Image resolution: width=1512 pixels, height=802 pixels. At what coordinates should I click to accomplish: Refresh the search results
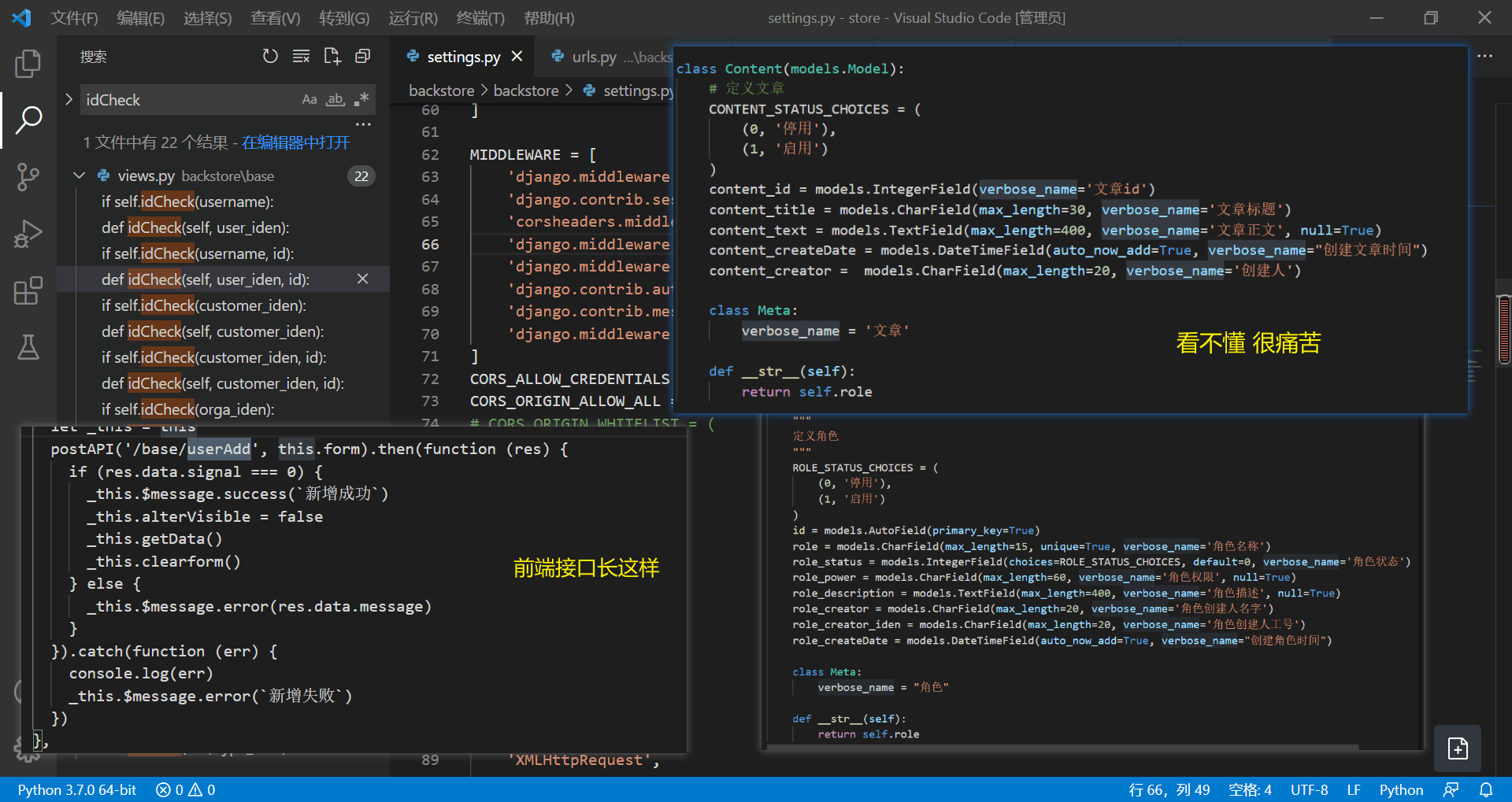[x=270, y=57]
